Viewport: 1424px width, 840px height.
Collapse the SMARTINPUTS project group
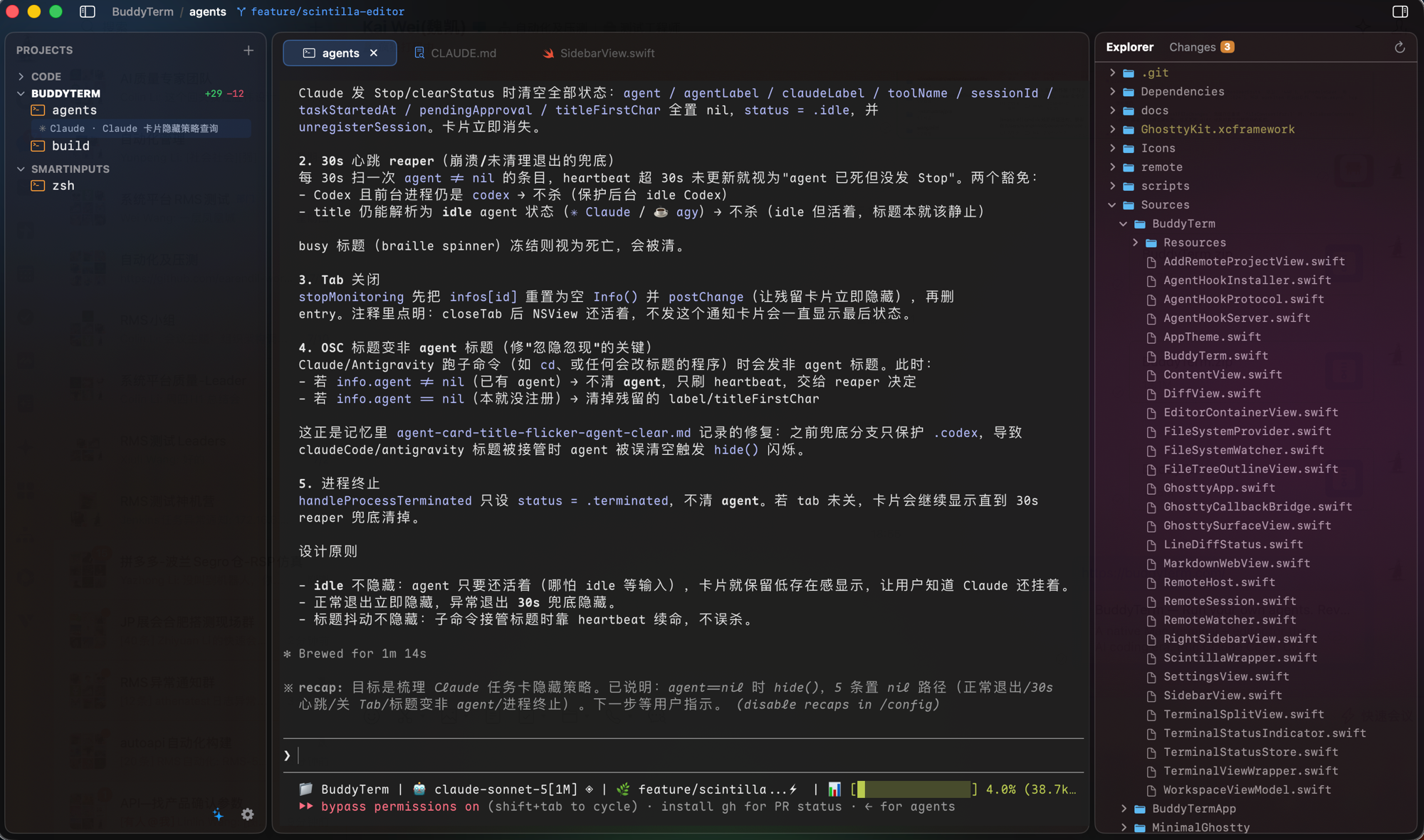coord(21,169)
